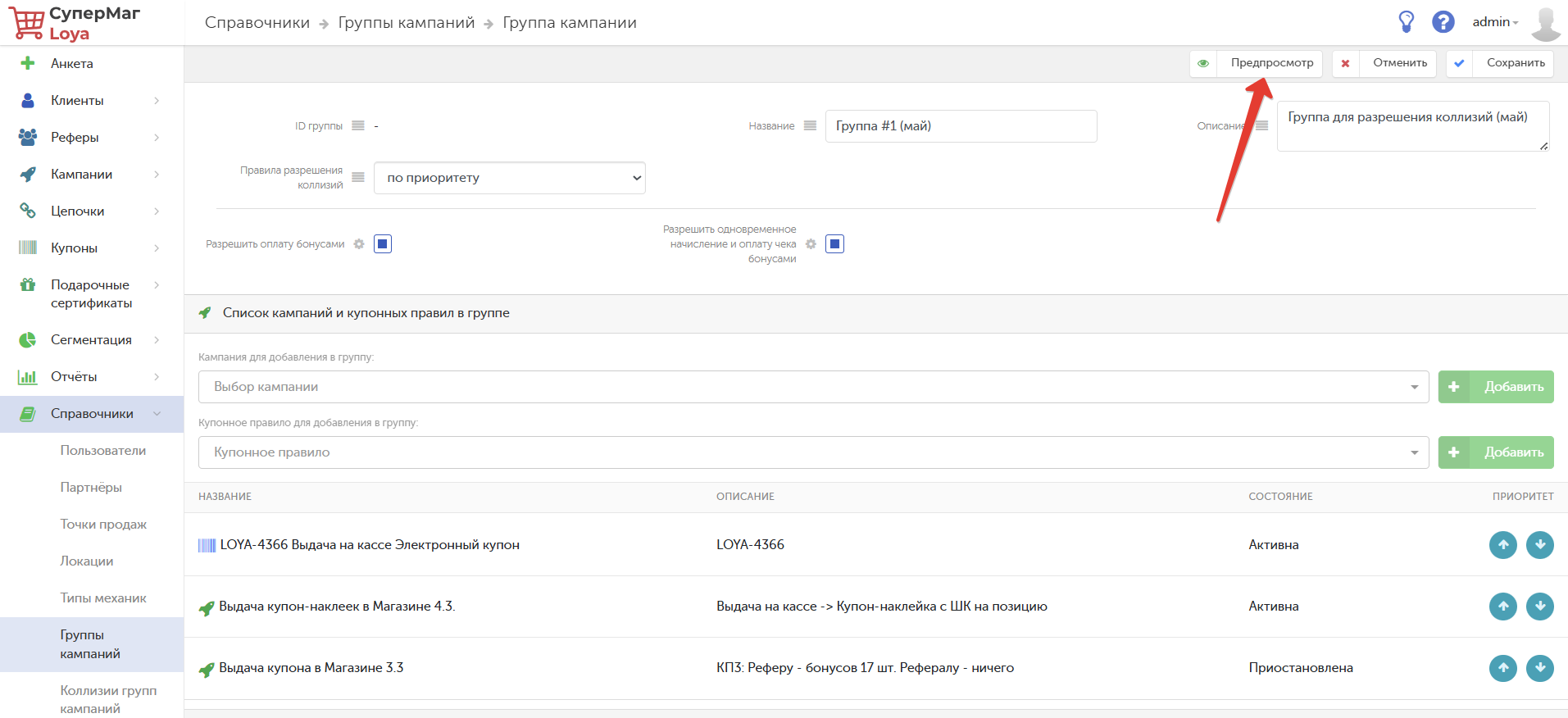Viewport: 1568px width, 718px height.
Task: Open campaign Выдача купона в Магазине 3.3
Action: point(311,668)
